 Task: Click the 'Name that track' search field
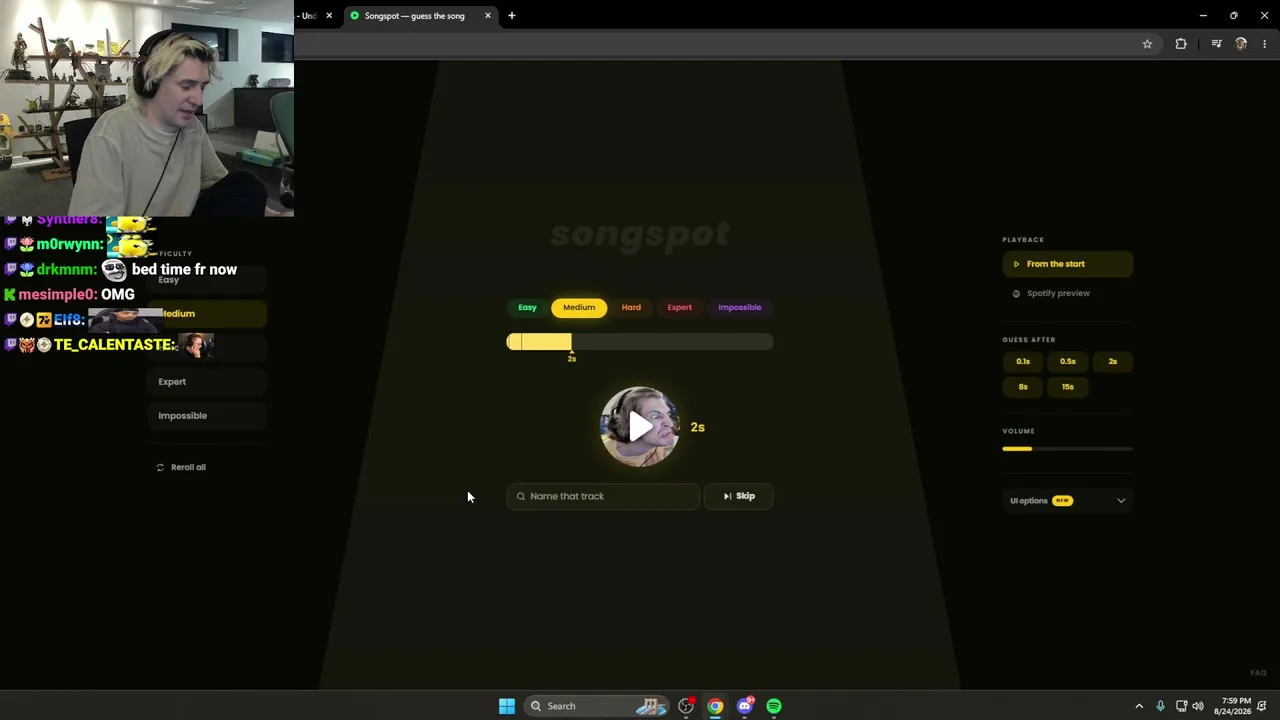603,496
